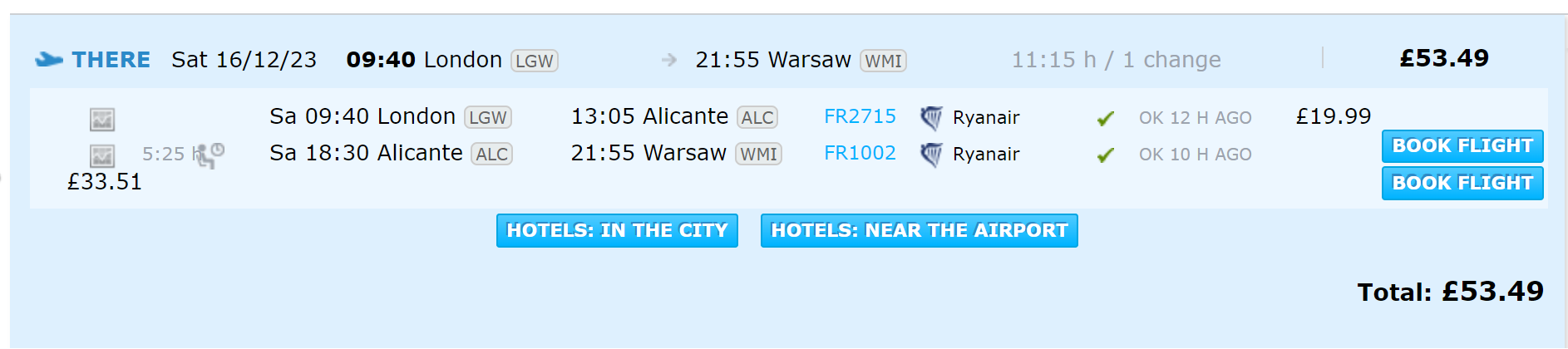Click the second broken image thumbnail
The image size is (1568, 349).
click(x=102, y=156)
